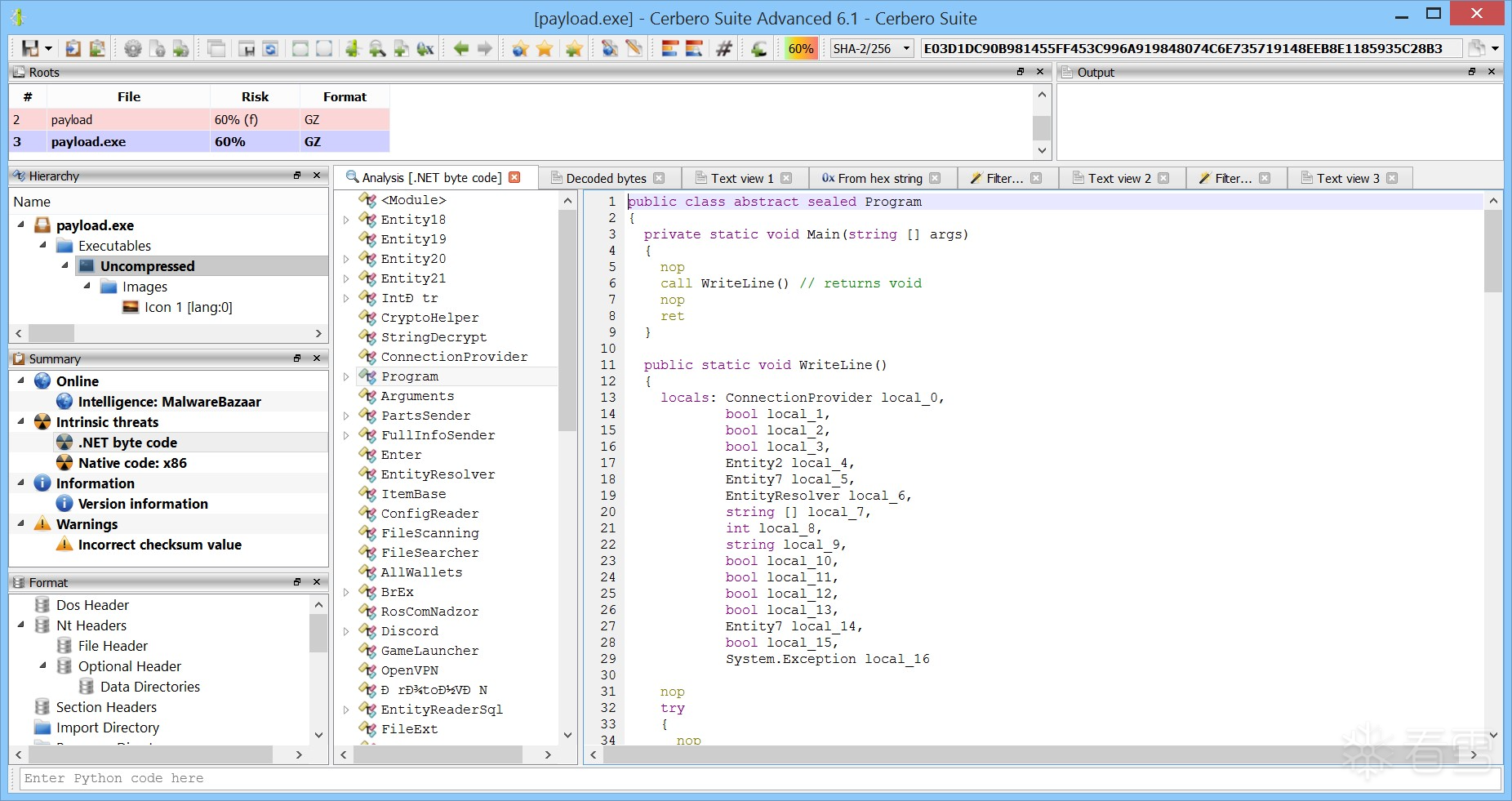The image size is (1512, 801).
Task: Select the StringDecrypt class in list
Action: pyautogui.click(x=434, y=337)
